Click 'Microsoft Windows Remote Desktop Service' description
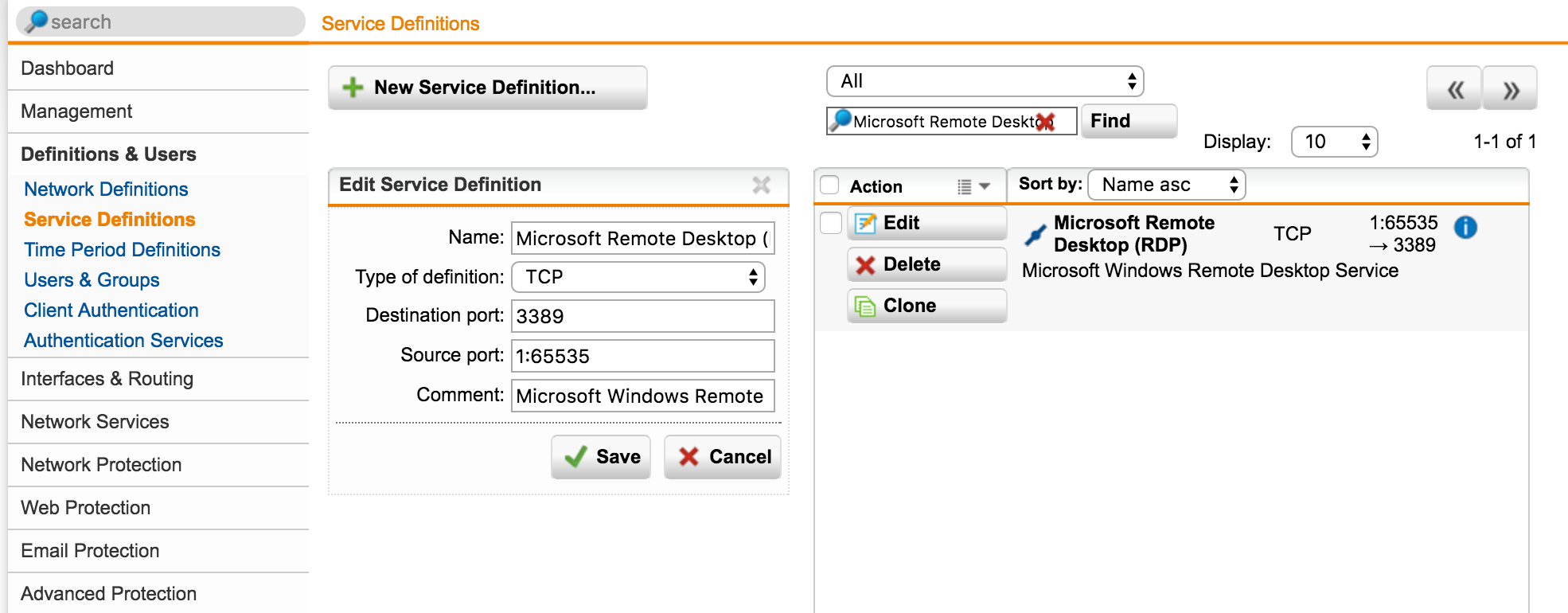Image resolution: width=1568 pixels, height=613 pixels. (x=1210, y=271)
